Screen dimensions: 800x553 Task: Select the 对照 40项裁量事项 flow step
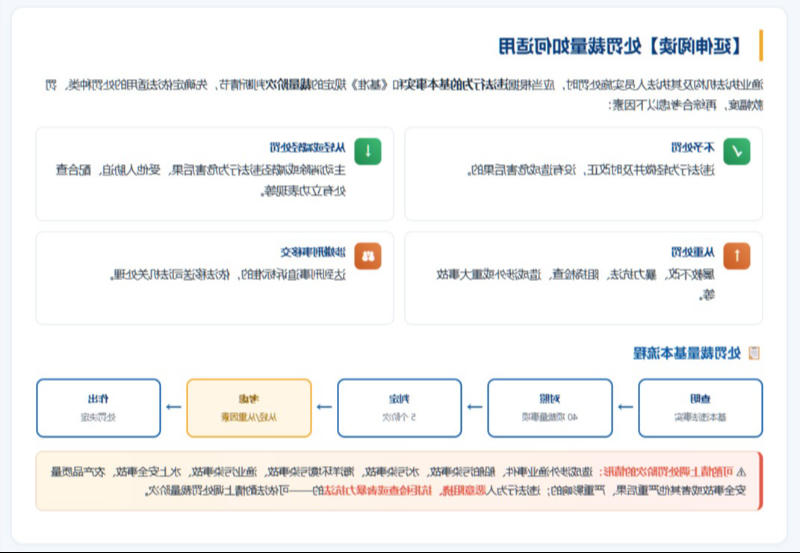coord(550,408)
